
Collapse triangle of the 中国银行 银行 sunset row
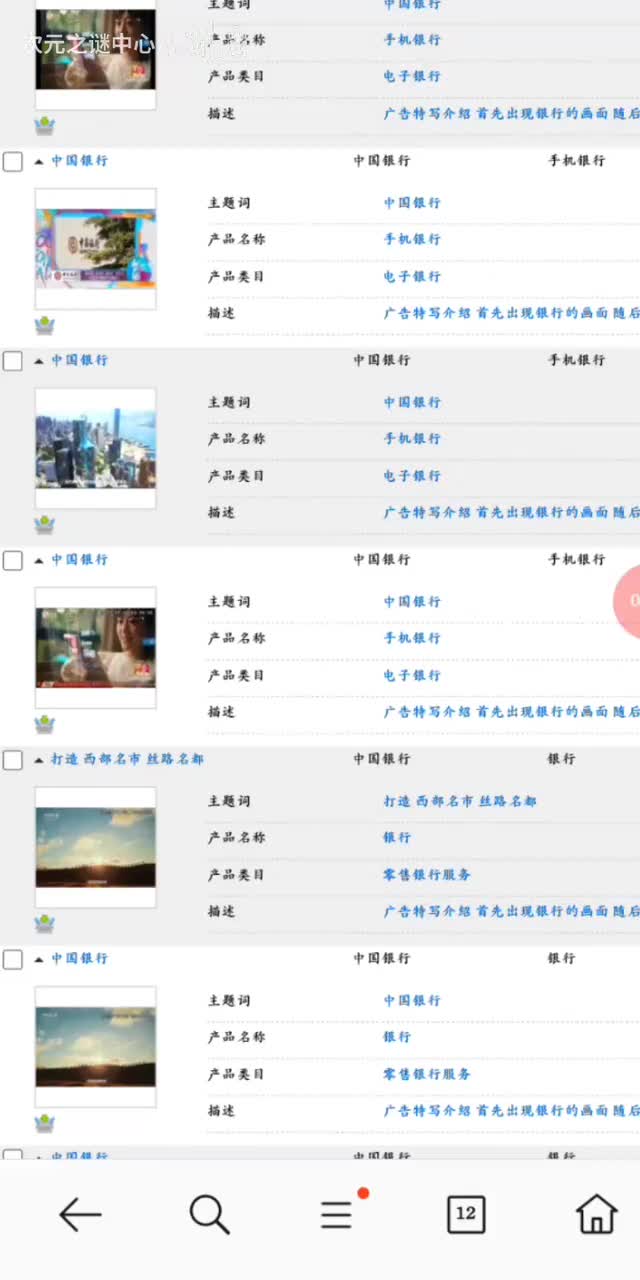[x=39, y=959]
